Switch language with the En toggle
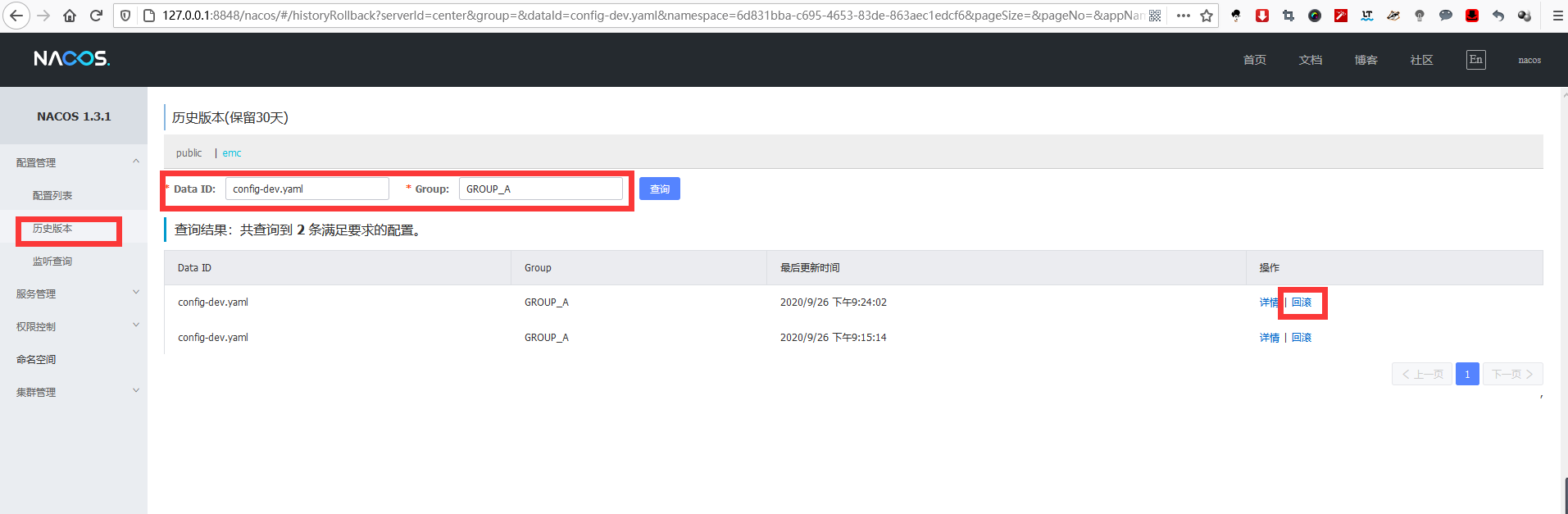1568x514 pixels. (x=1475, y=60)
